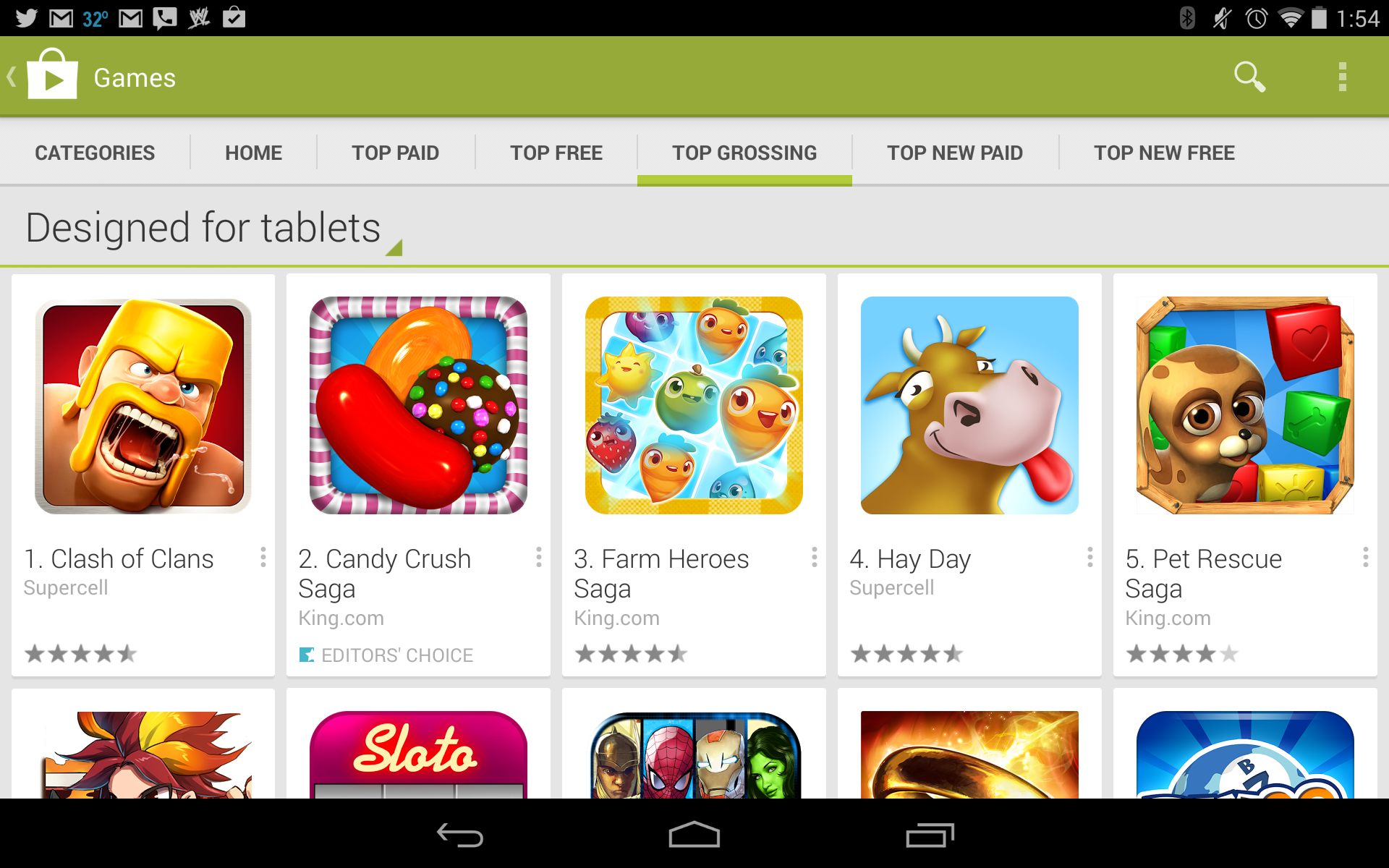This screenshot has height=868, width=1389.
Task: Tap the Play Store bag icon
Action: tap(52, 74)
